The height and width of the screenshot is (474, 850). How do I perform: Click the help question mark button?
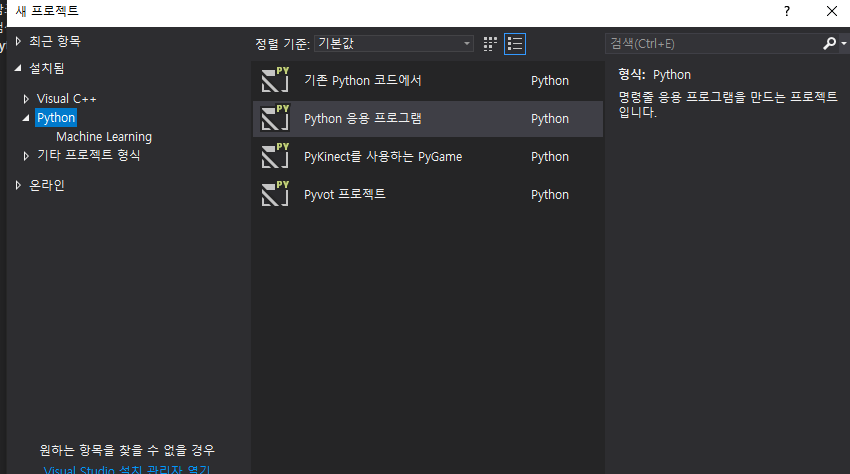click(787, 11)
